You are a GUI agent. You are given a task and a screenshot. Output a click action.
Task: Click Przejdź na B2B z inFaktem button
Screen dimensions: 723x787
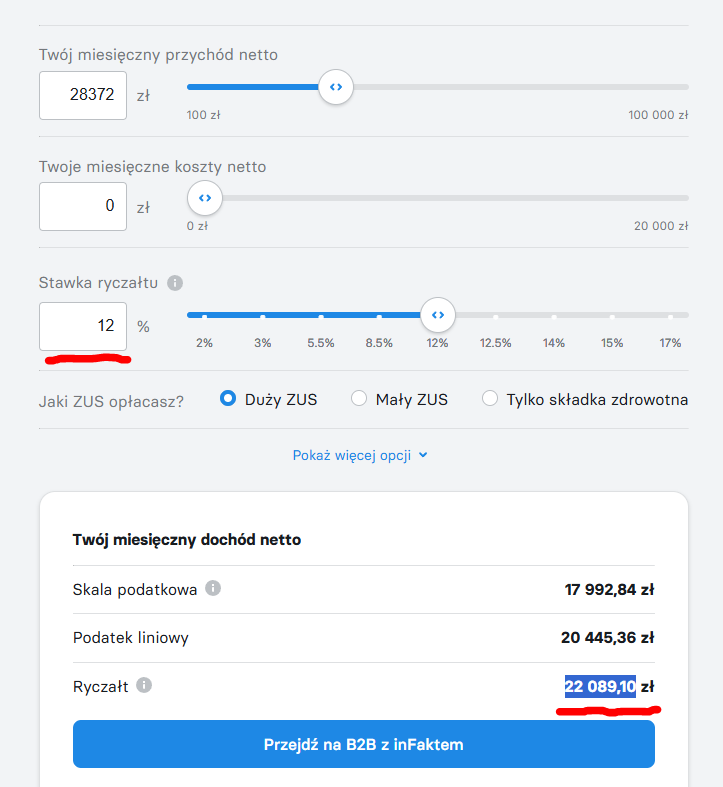363,744
